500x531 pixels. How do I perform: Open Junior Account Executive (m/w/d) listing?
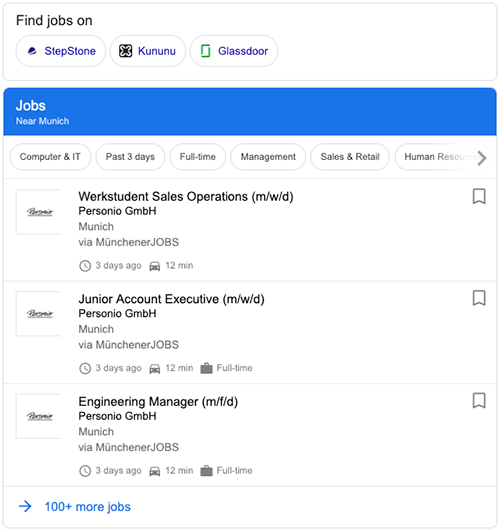pos(171,299)
